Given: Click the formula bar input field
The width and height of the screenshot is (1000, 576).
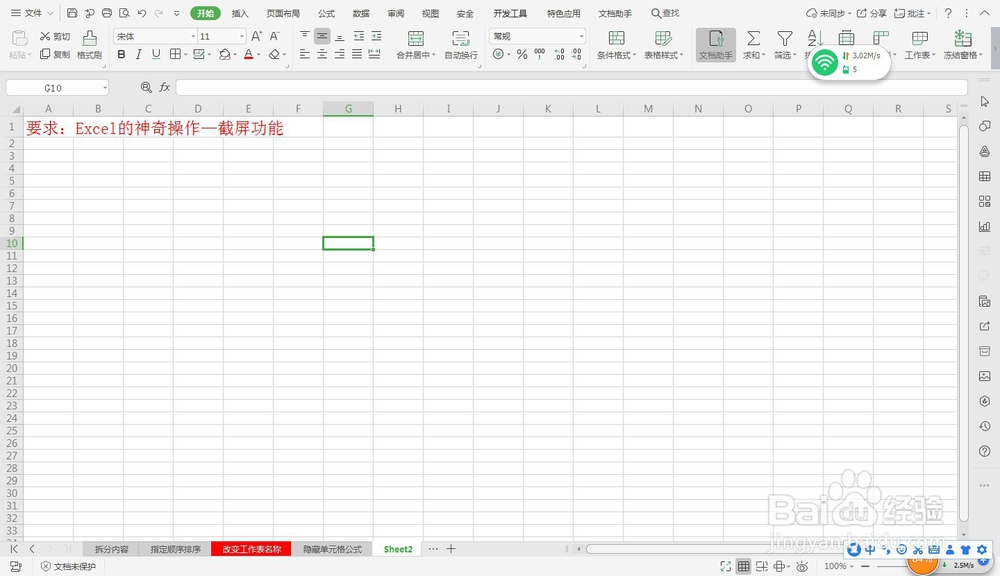Looking at the screenshot, I should (571, 87).
